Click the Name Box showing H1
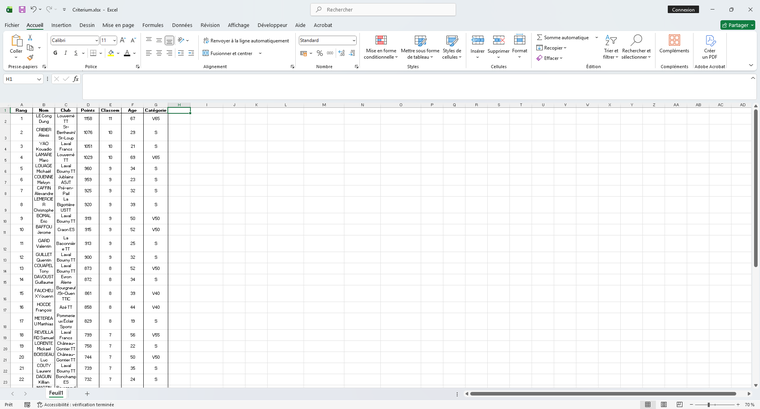760x409 pixels. tap(20, 79)
